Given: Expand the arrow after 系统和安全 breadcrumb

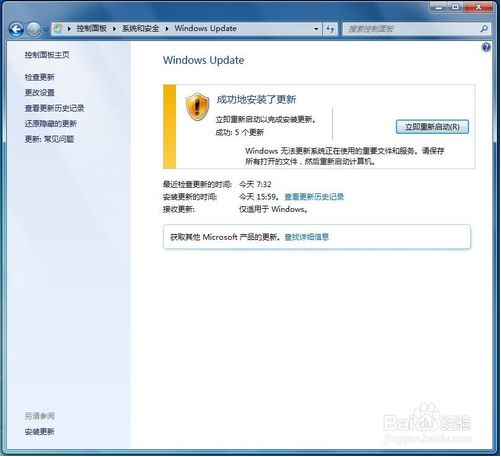Looking at the screenshot, I should click(167, 29).
